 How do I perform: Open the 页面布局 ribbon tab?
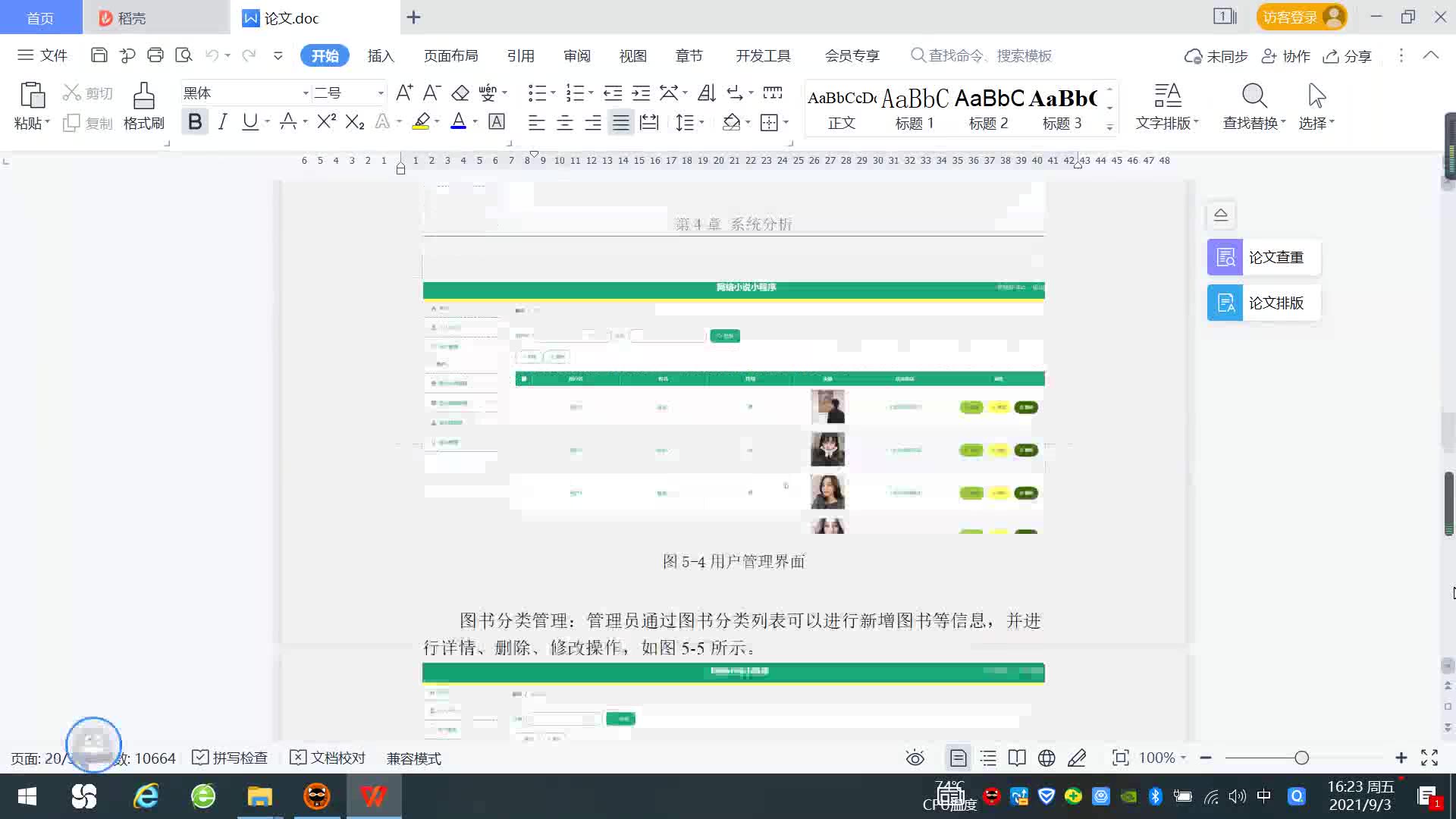pyautogui.click(x=450, y=55)
